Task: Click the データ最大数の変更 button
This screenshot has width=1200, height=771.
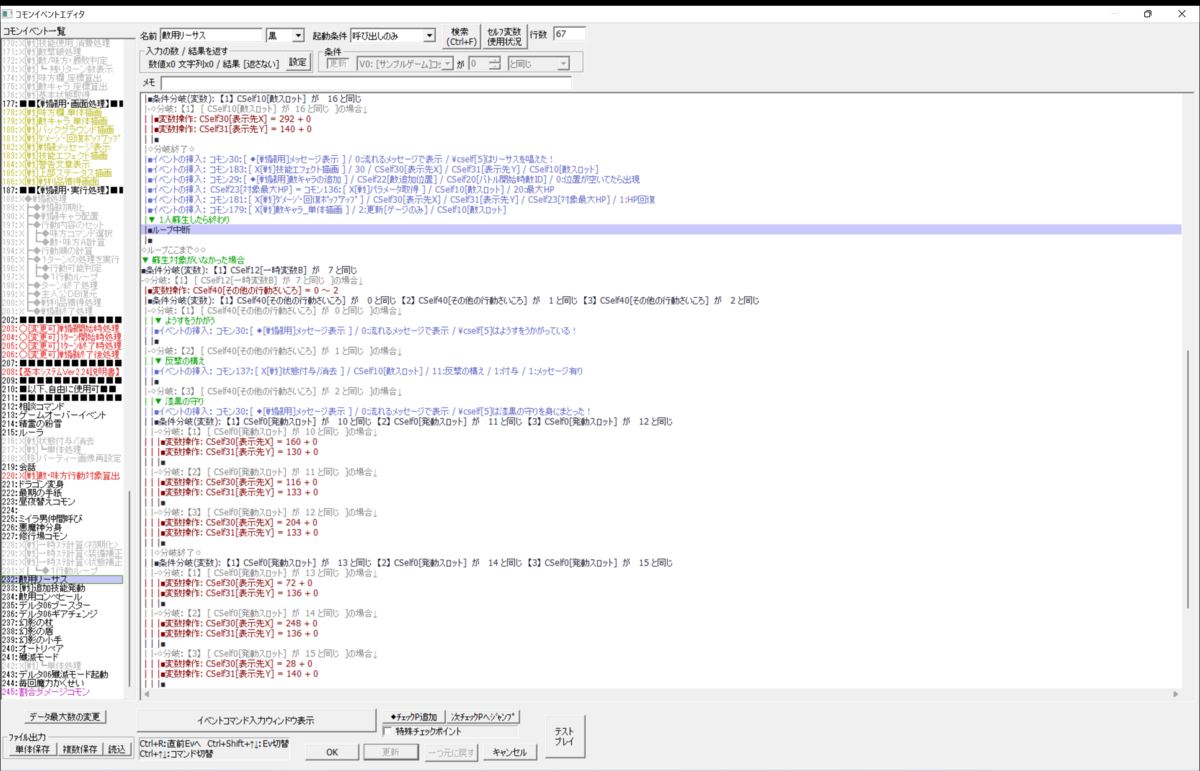Action: pos(67,716)
